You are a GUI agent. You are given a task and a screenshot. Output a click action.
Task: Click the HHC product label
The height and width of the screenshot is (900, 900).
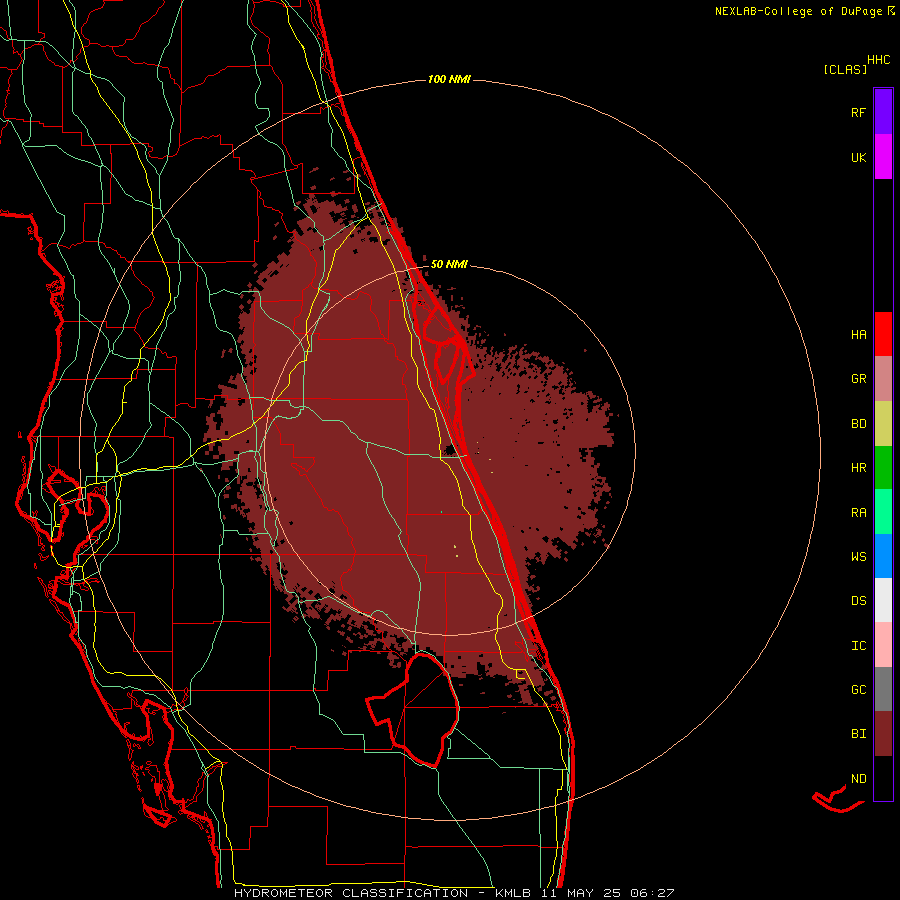[878, 60]
